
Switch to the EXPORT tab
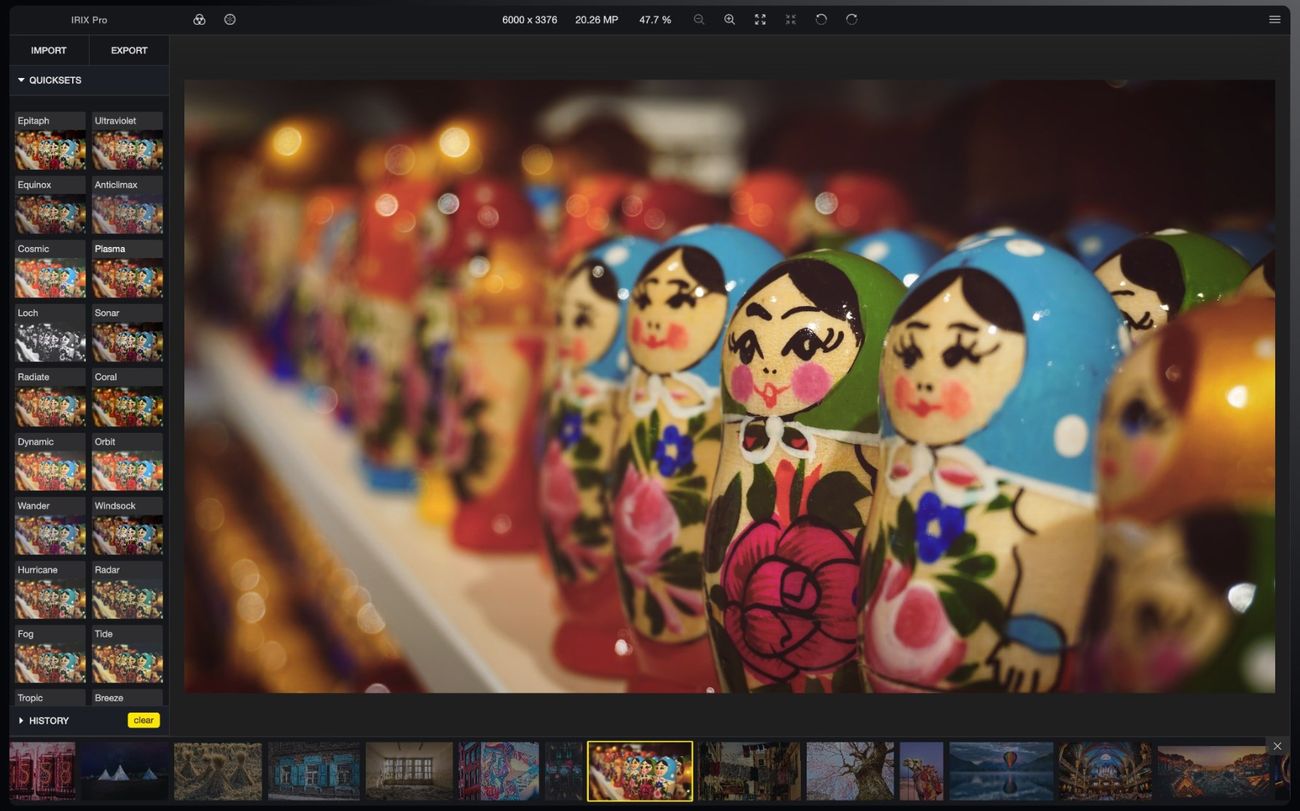128,50
